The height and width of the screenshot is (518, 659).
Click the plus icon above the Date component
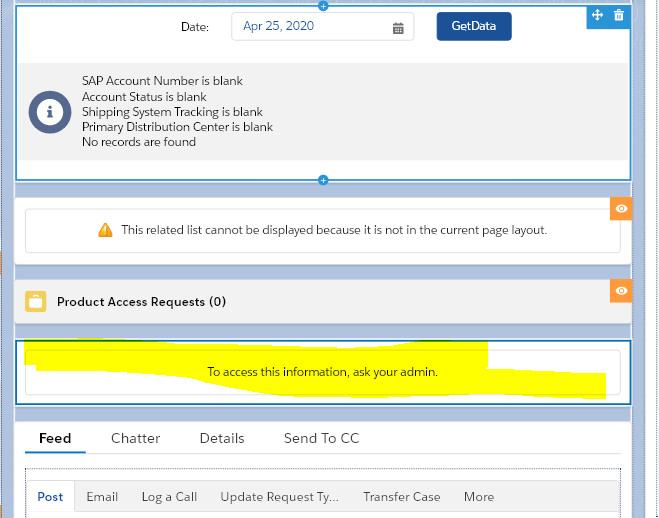[x=323, y=5]
